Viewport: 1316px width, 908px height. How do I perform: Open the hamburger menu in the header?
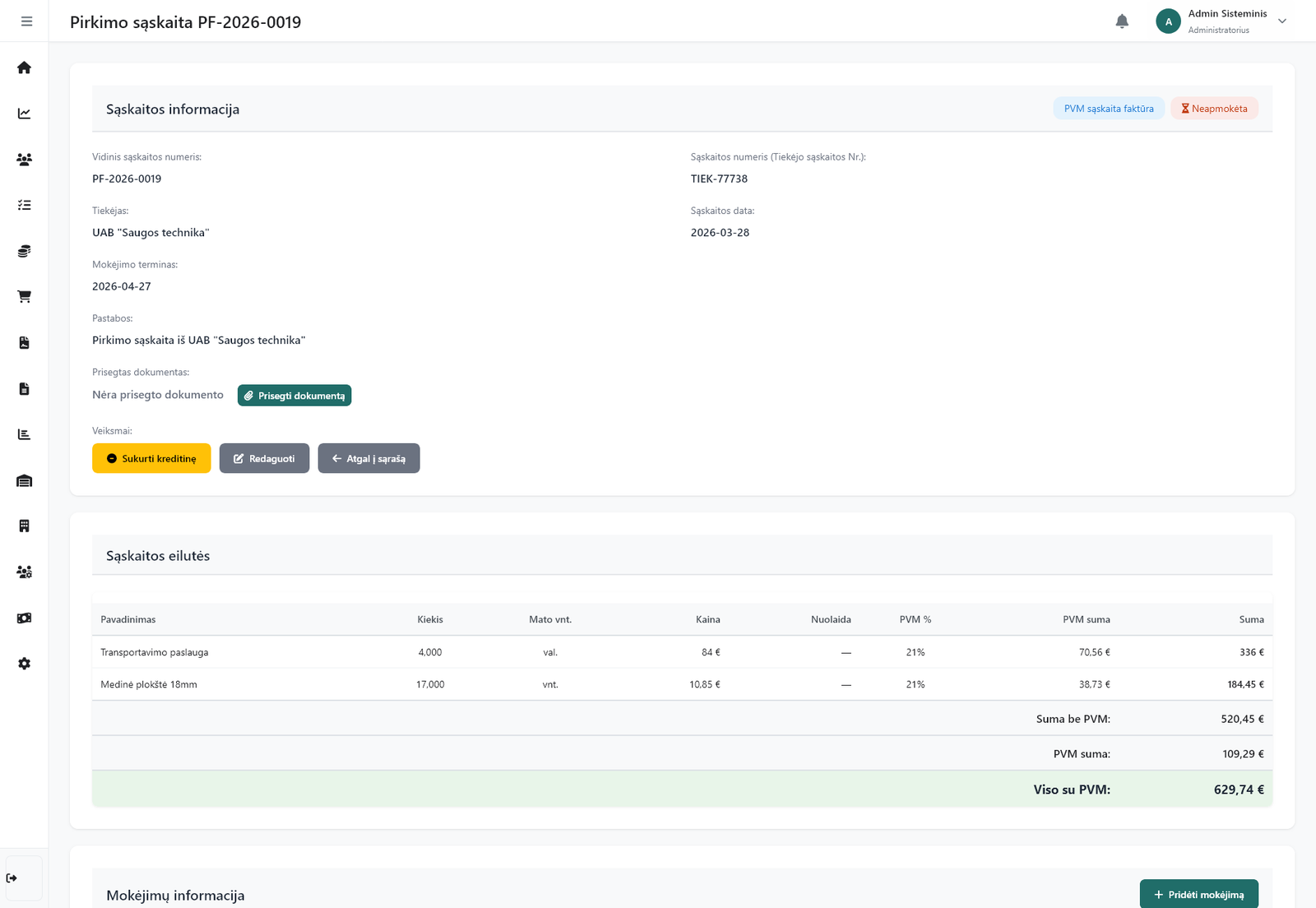[26, 21]
